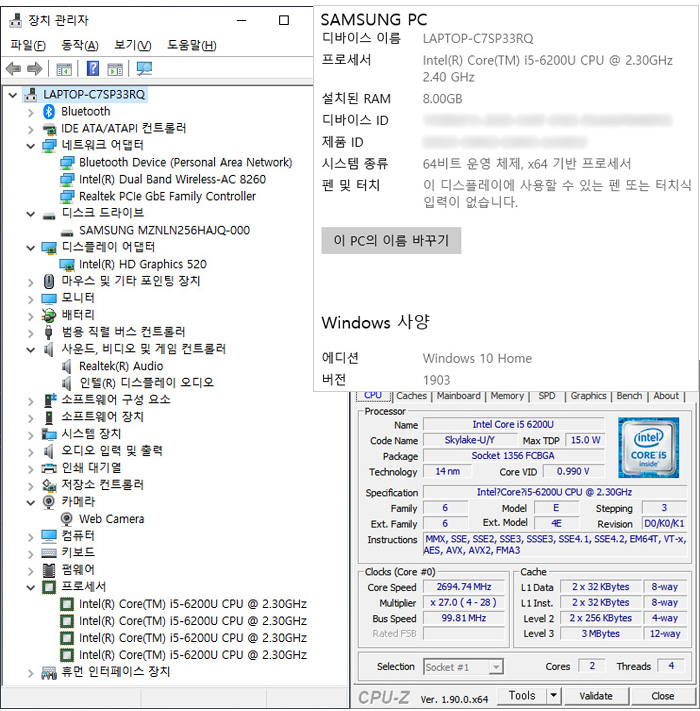Click the Intel Core i5 logo in CPU-Z
The width and height of the screenshot is (700, 711).
point(648,448)
